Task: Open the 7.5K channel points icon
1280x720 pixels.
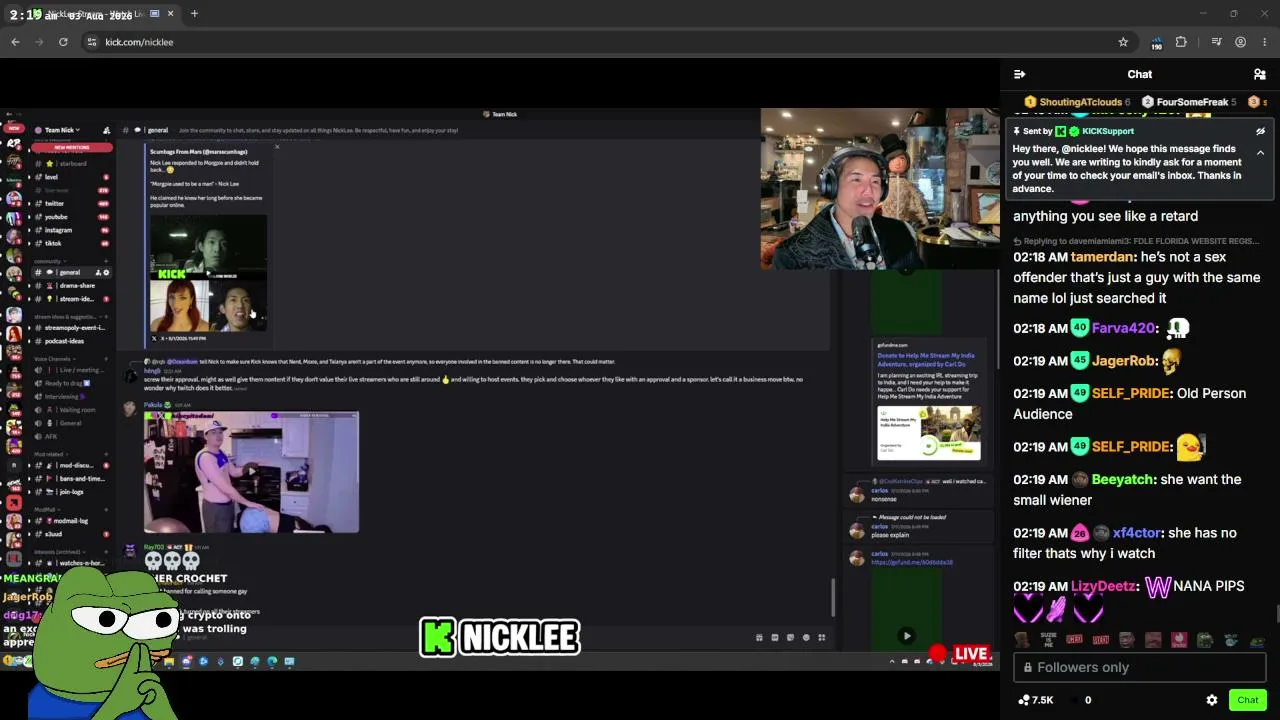Action: click(x=1024, y=700)
